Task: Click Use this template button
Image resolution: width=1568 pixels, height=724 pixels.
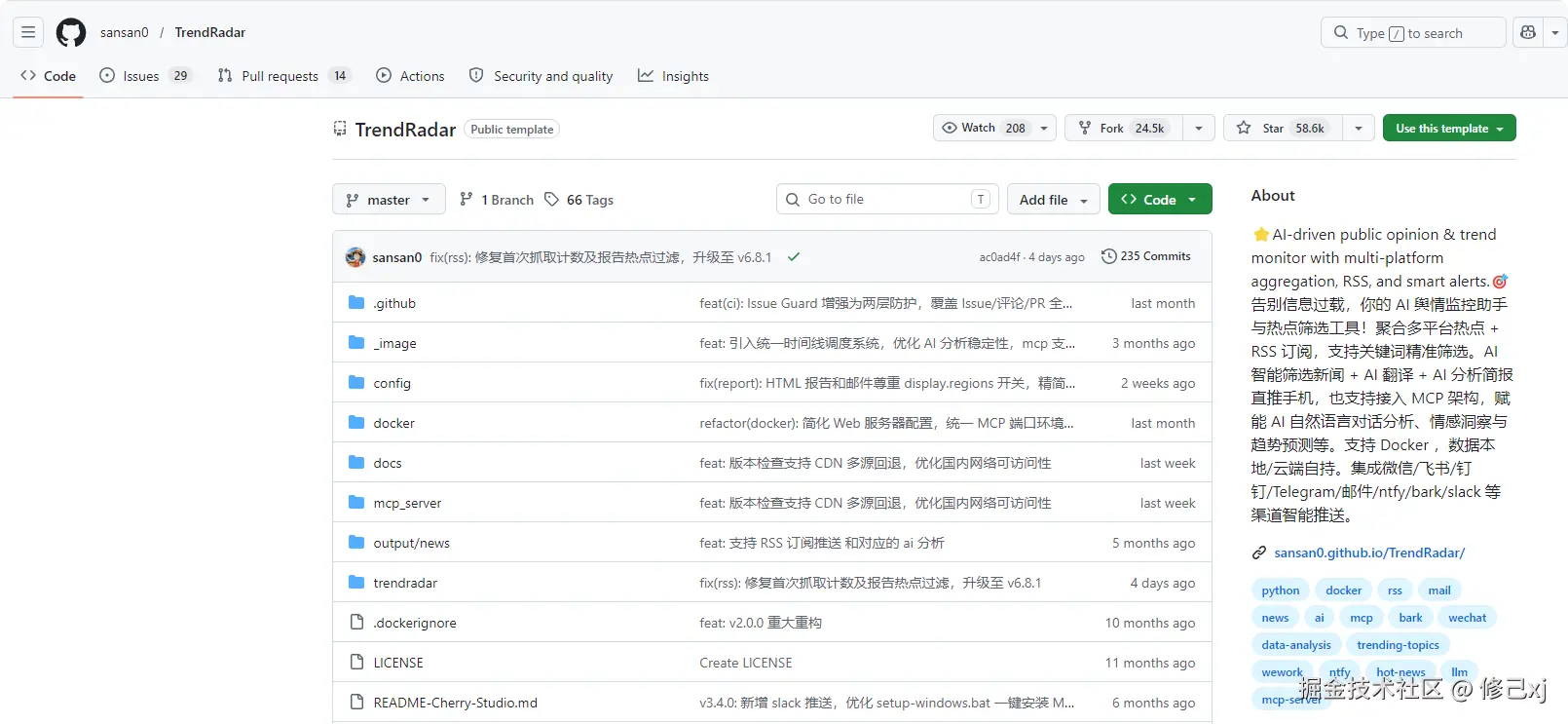Action: point(1449,128)
